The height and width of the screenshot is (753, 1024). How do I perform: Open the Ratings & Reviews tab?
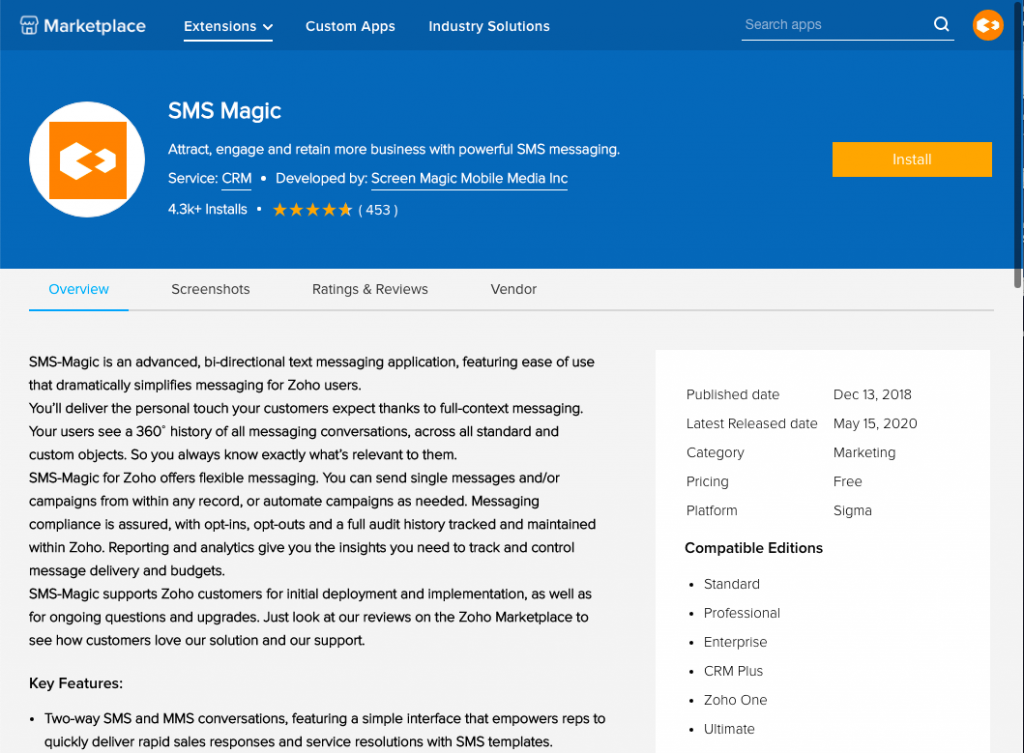tap(370, 289)
